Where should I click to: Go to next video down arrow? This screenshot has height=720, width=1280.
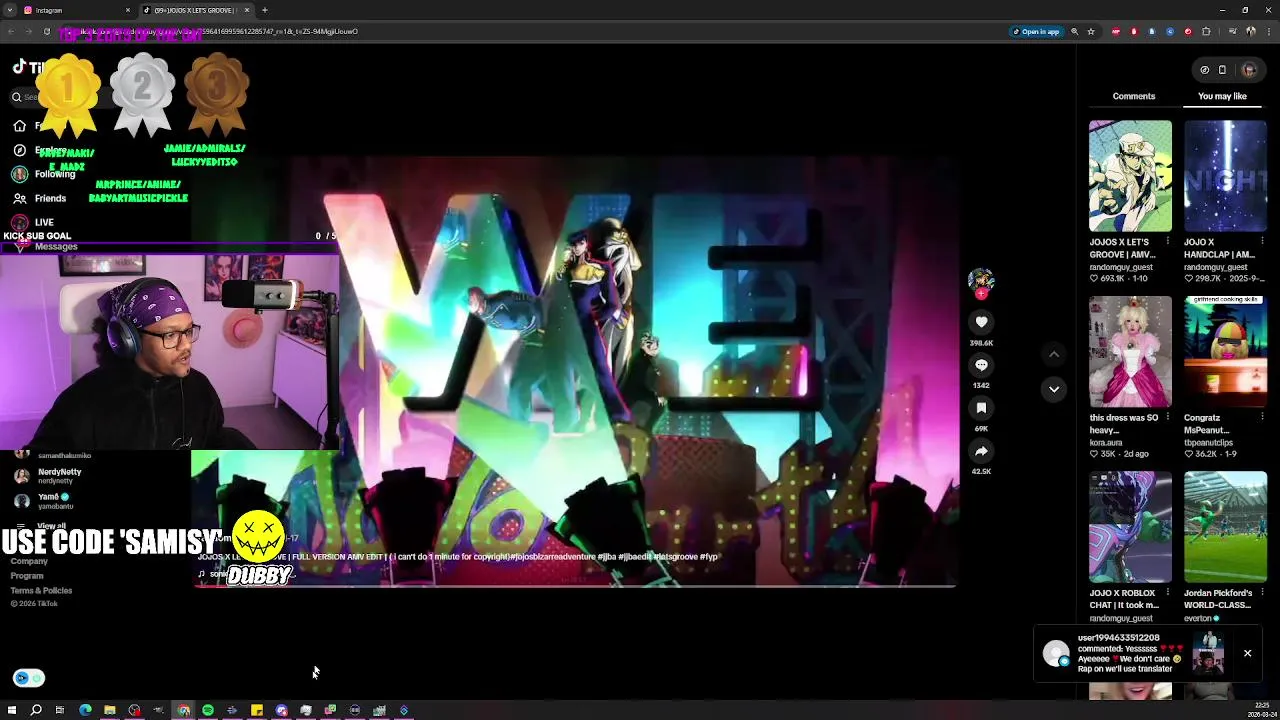click(x=1054, y=389)
